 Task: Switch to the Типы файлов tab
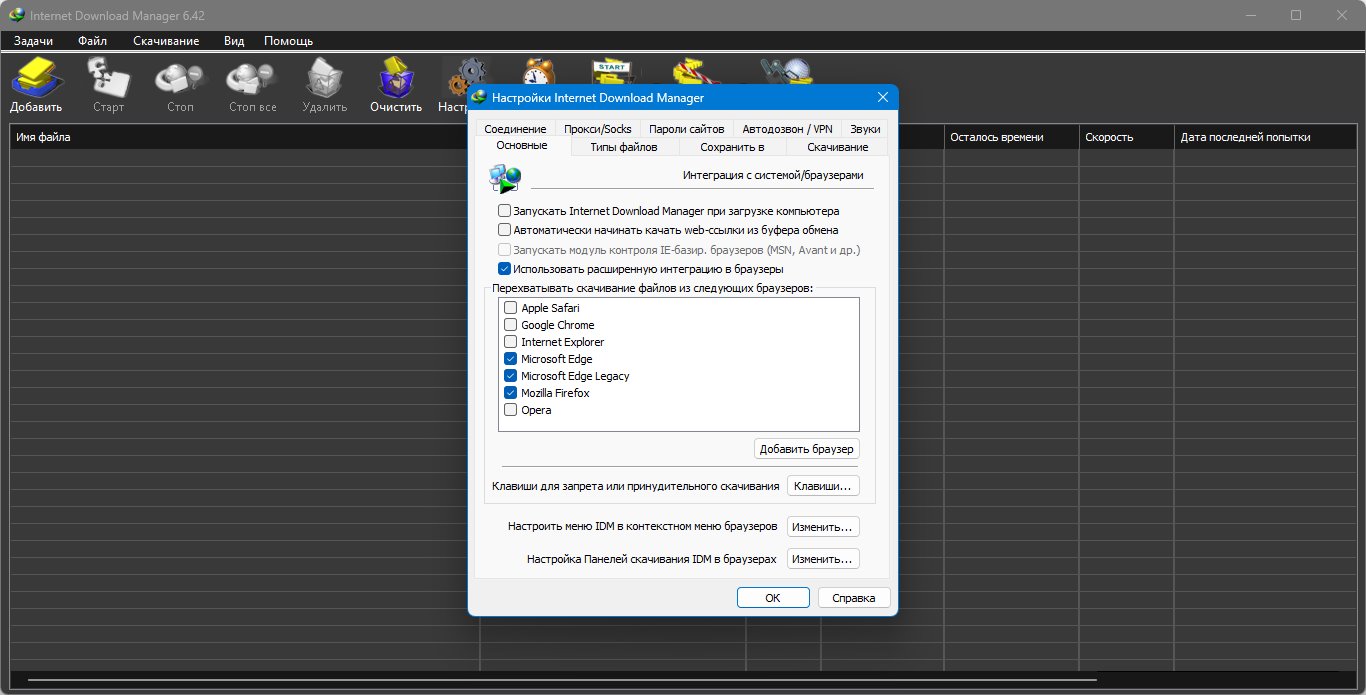pyautogui.click(x=624, y=147)
